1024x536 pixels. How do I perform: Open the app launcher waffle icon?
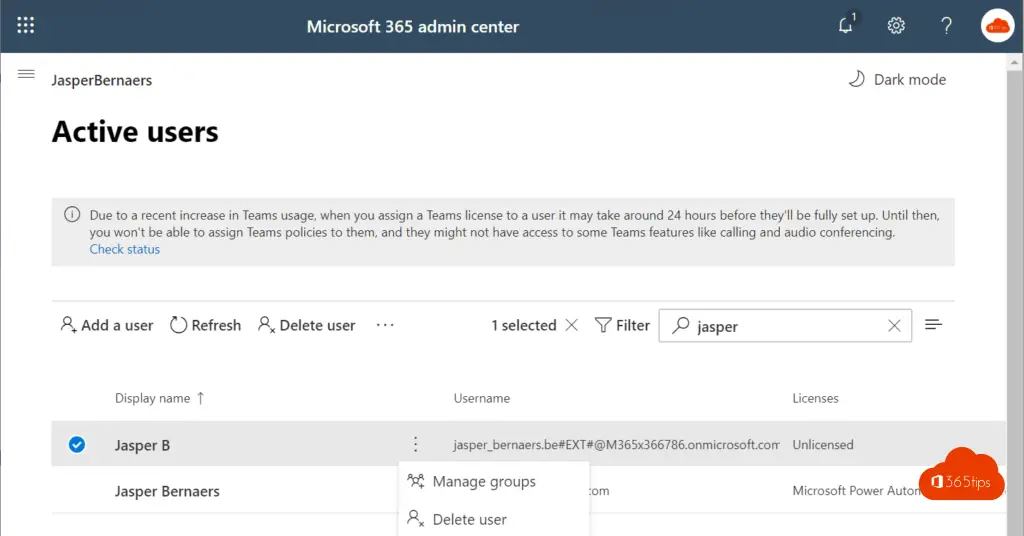point(26,26)
